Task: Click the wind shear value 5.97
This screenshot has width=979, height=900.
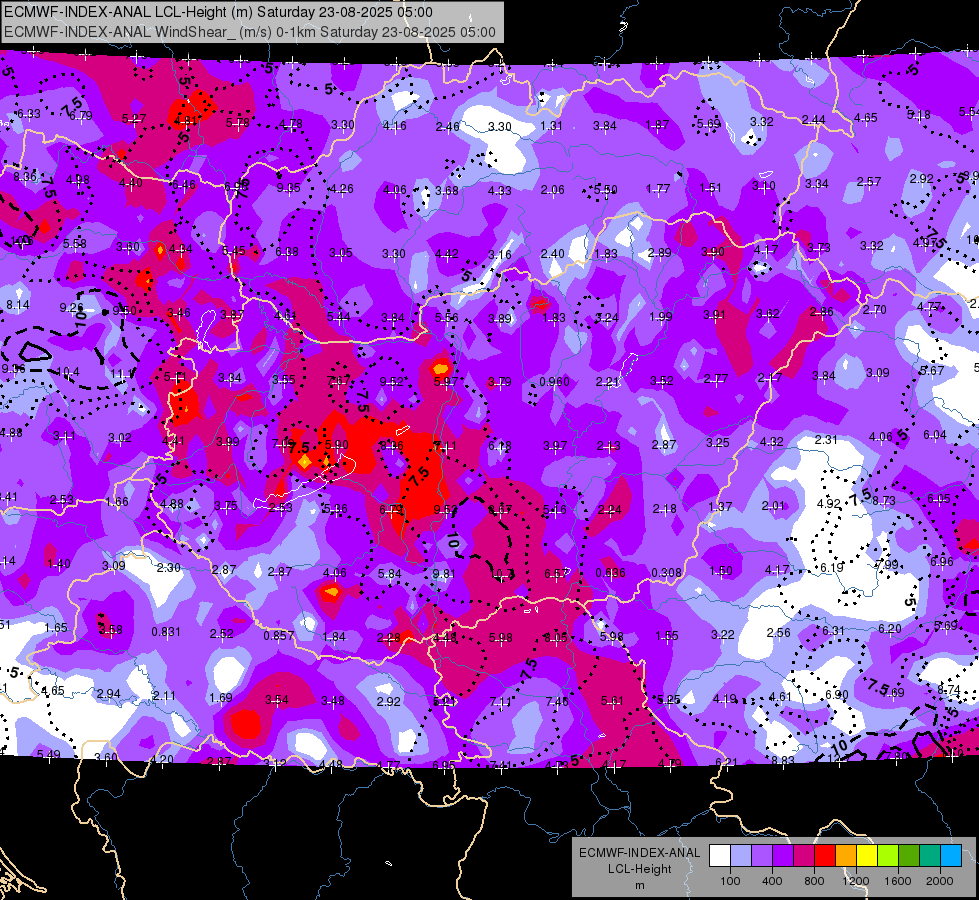Action: (x=446, y=382)
